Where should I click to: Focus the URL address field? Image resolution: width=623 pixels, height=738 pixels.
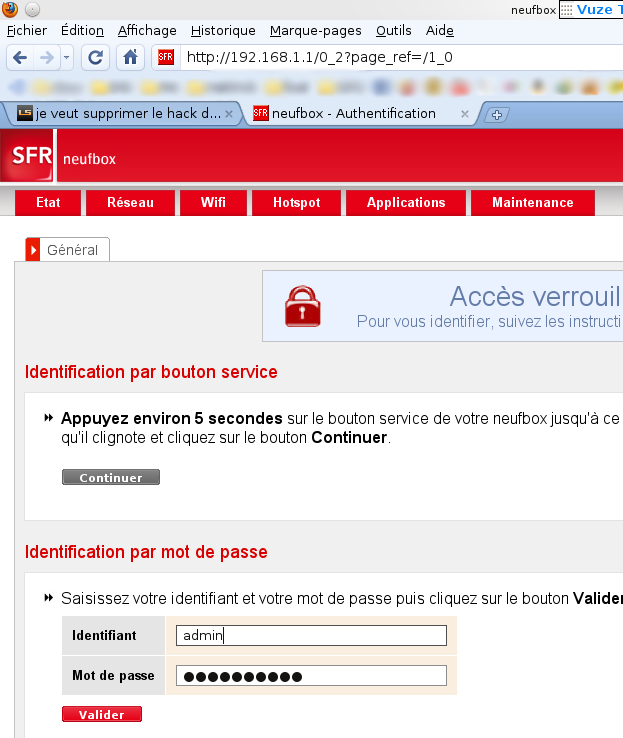point(402,57)
